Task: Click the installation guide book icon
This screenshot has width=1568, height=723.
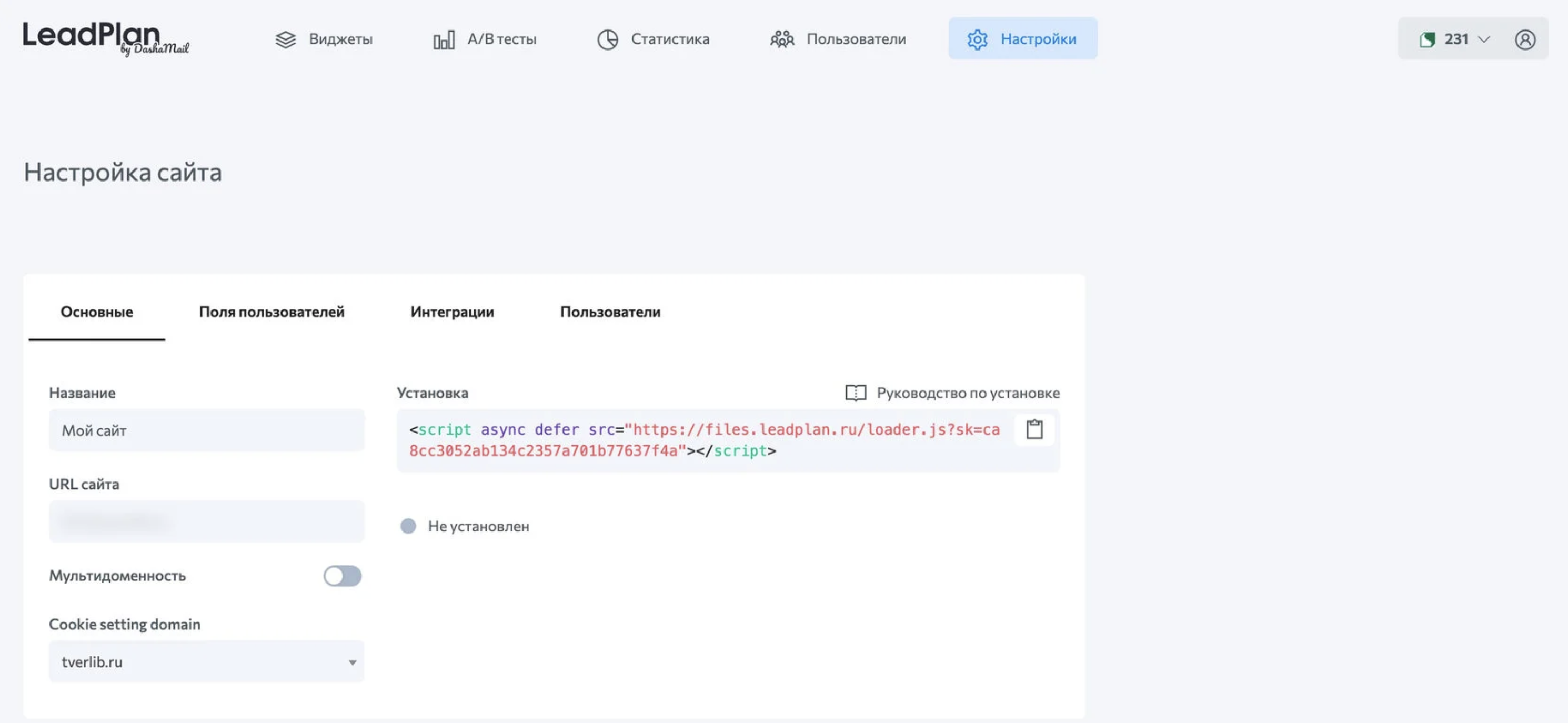Action: 855,393
